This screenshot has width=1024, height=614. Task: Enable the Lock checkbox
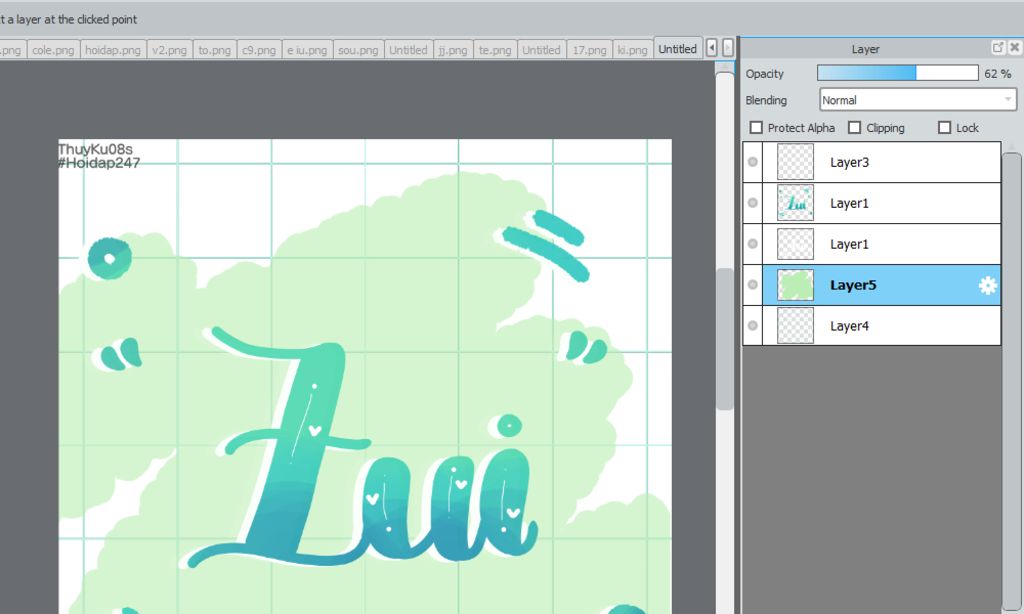944,127
